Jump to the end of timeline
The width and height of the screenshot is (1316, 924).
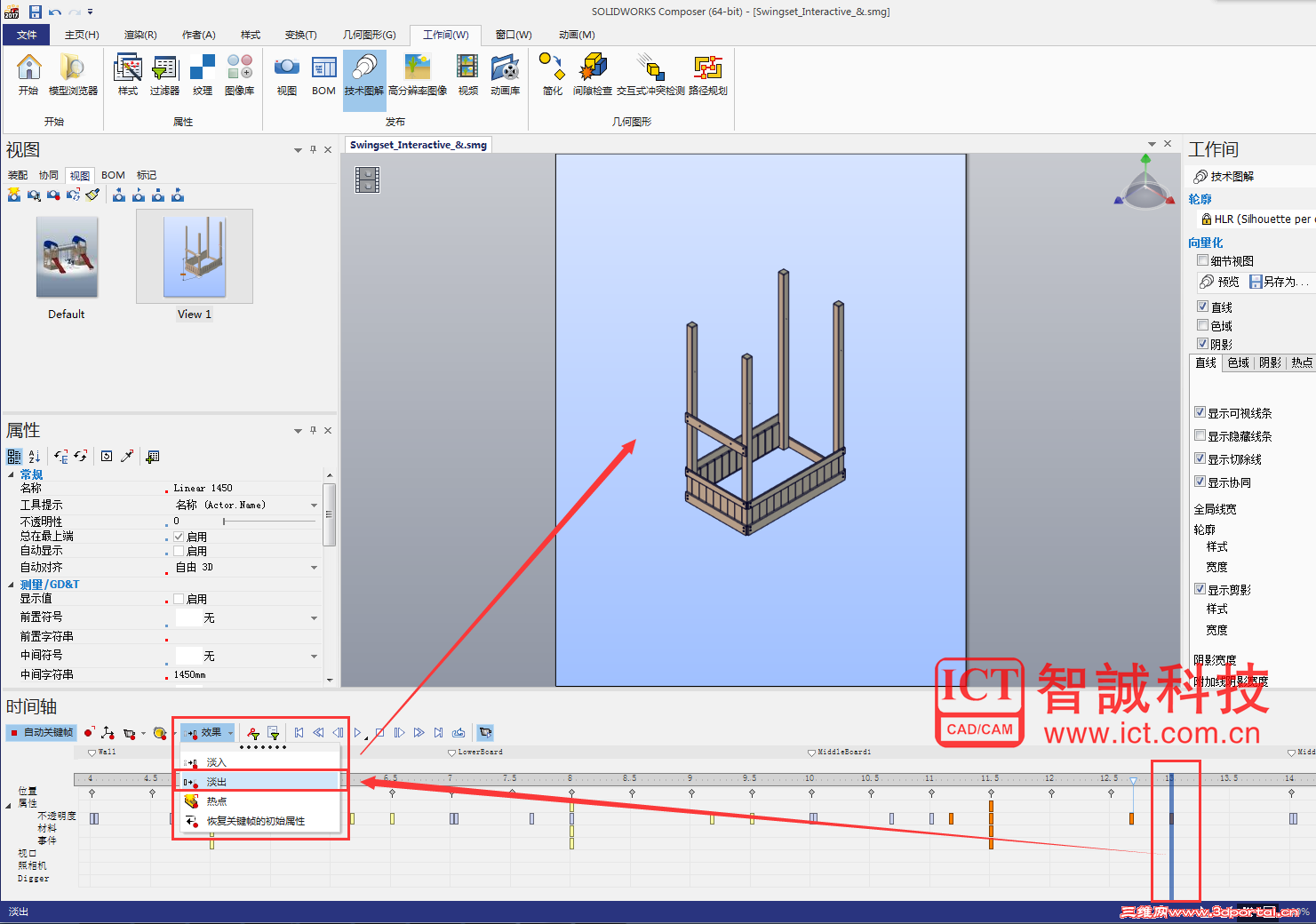pyautogui.click(x=438, y=733)
